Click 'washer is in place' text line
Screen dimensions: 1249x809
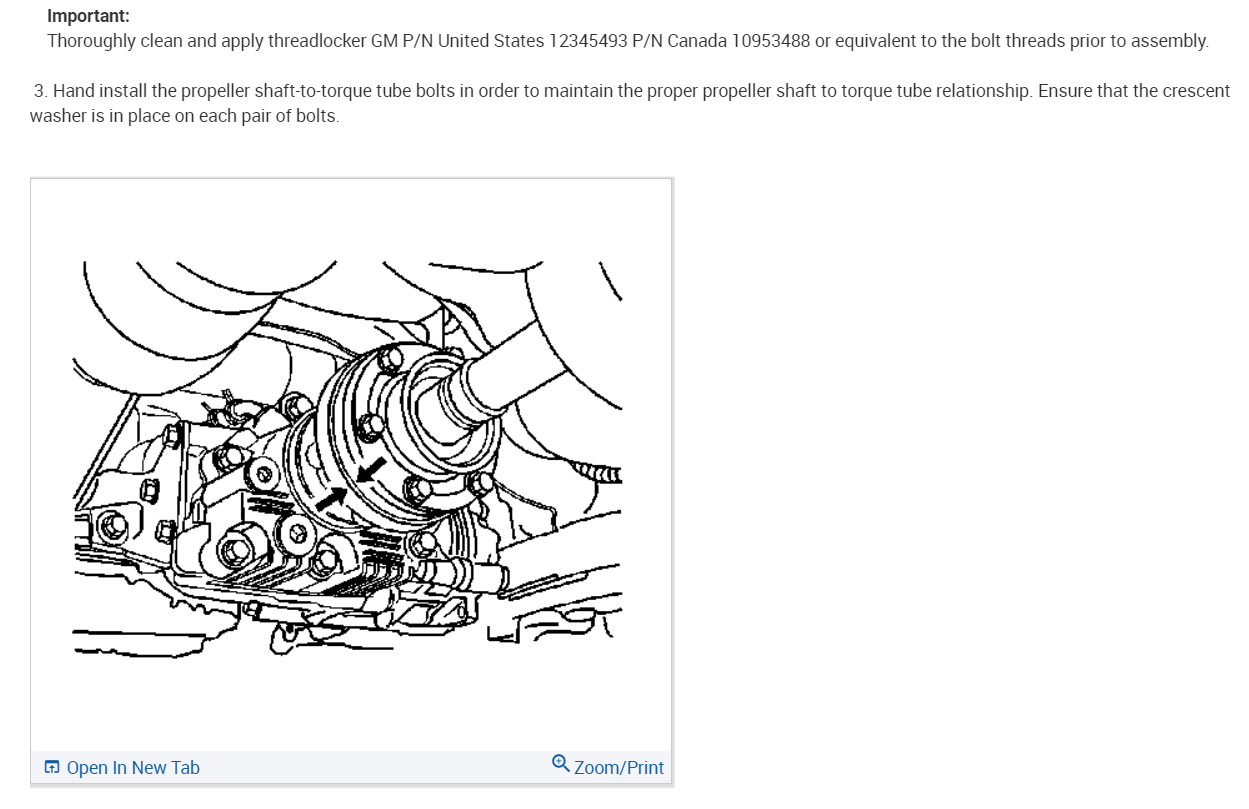pyautogui.click(x=97, y=115)
